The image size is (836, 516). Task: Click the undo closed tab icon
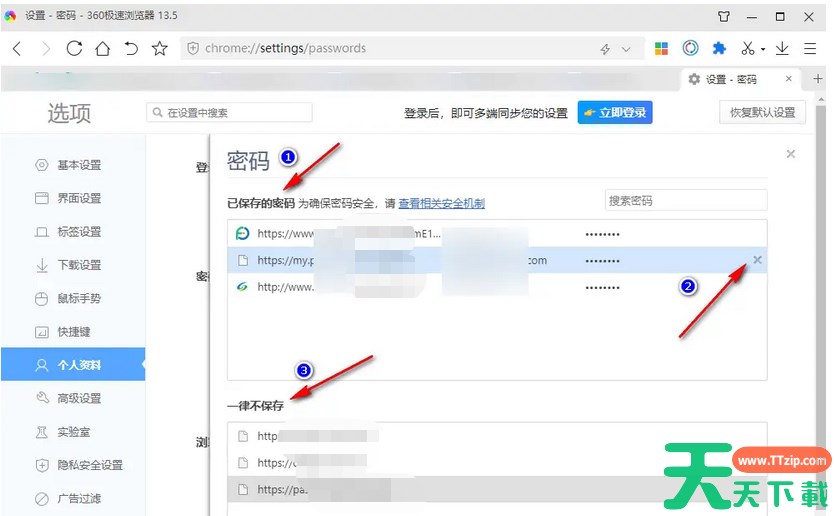point(130,48)
